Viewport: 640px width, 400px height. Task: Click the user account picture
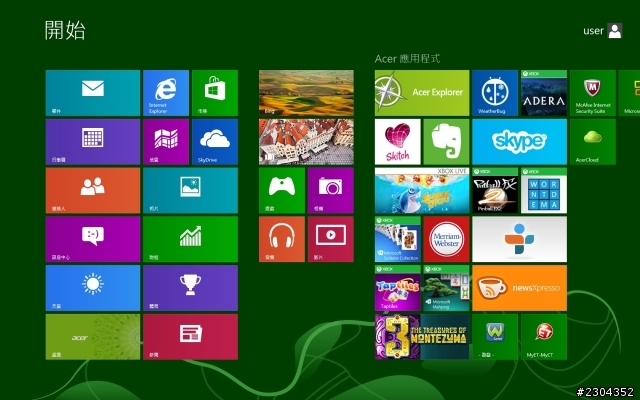click(615, 31)
